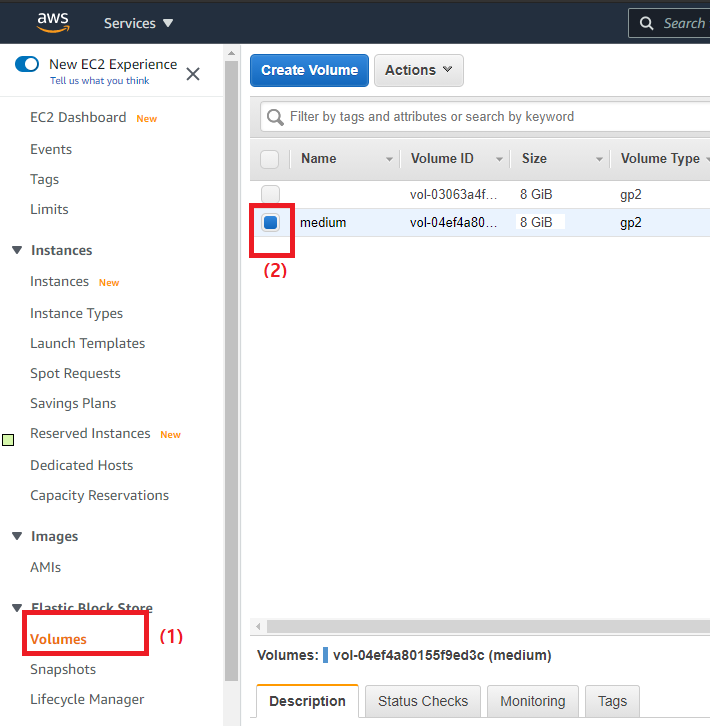Screen dimensions: 710x726
Task: Click the name cell 'medium'
Action: (x=323, y=223)
